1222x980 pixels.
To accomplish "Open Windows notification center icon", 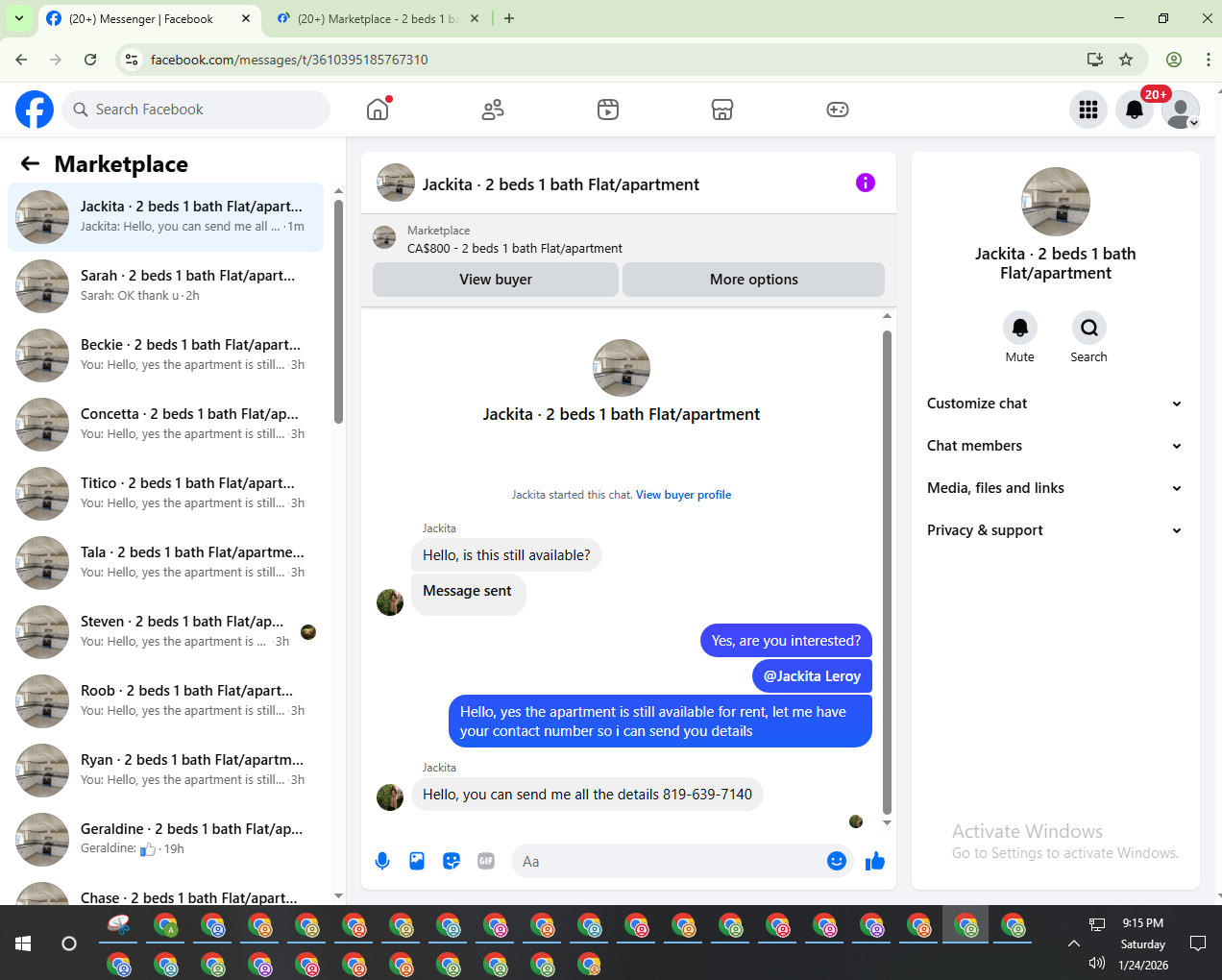I will pyautogui.click(x=1198, y=943).
